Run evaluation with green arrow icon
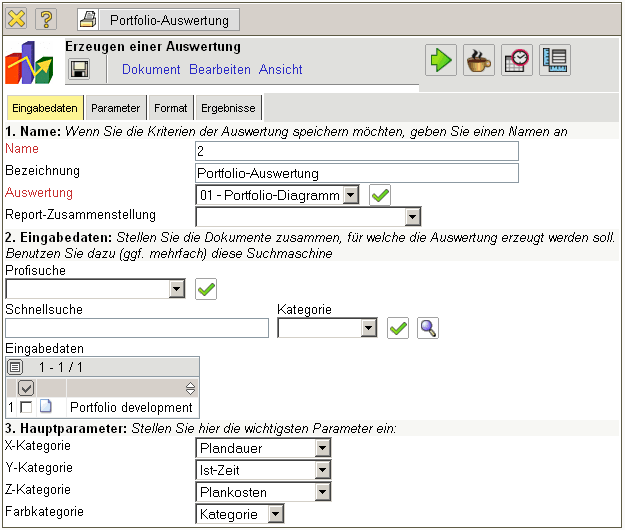Screen dimensions: 625x530 click(440, 60)
